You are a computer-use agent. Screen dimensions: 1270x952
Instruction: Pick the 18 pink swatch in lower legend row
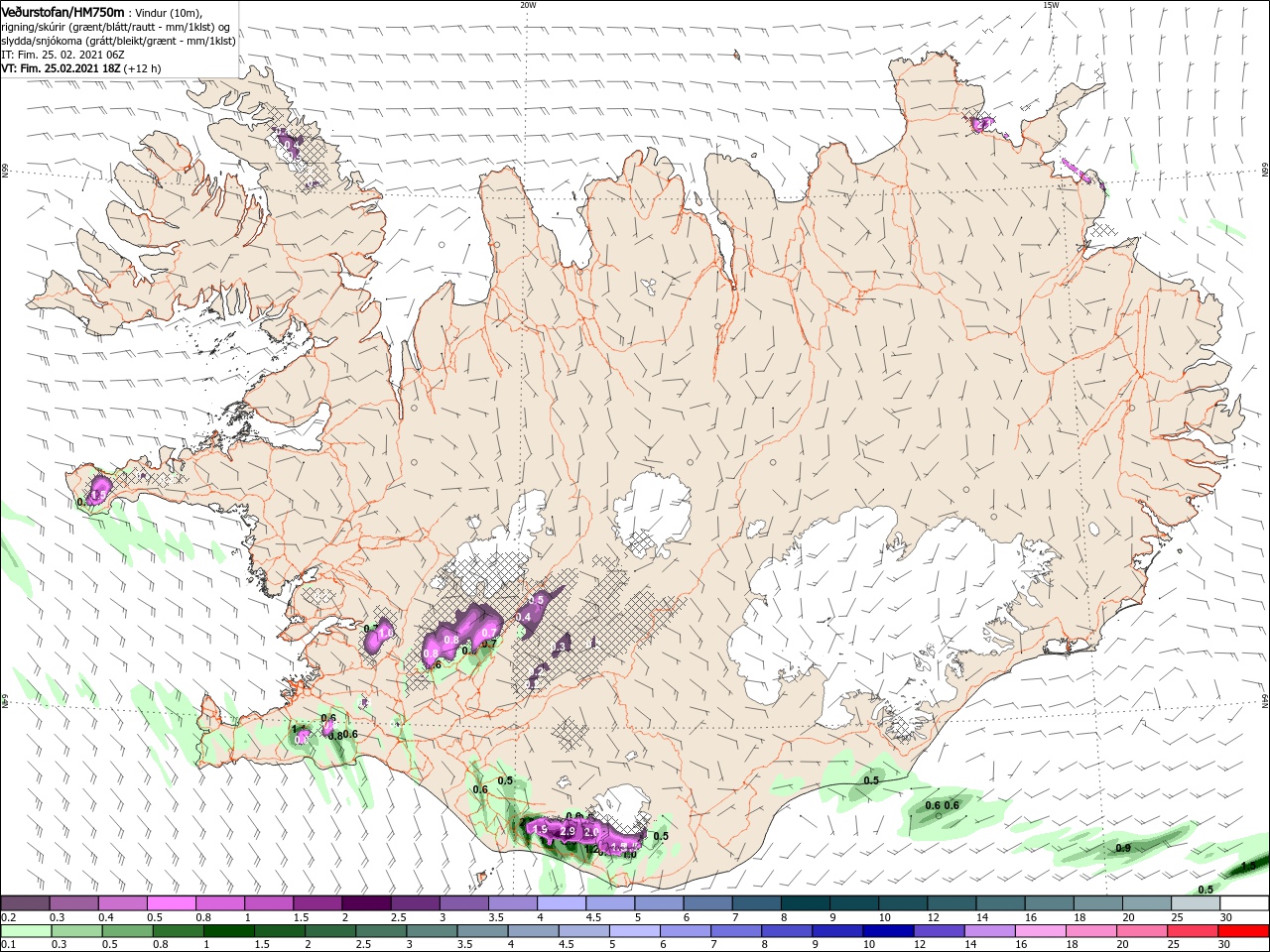point(1091,931)
